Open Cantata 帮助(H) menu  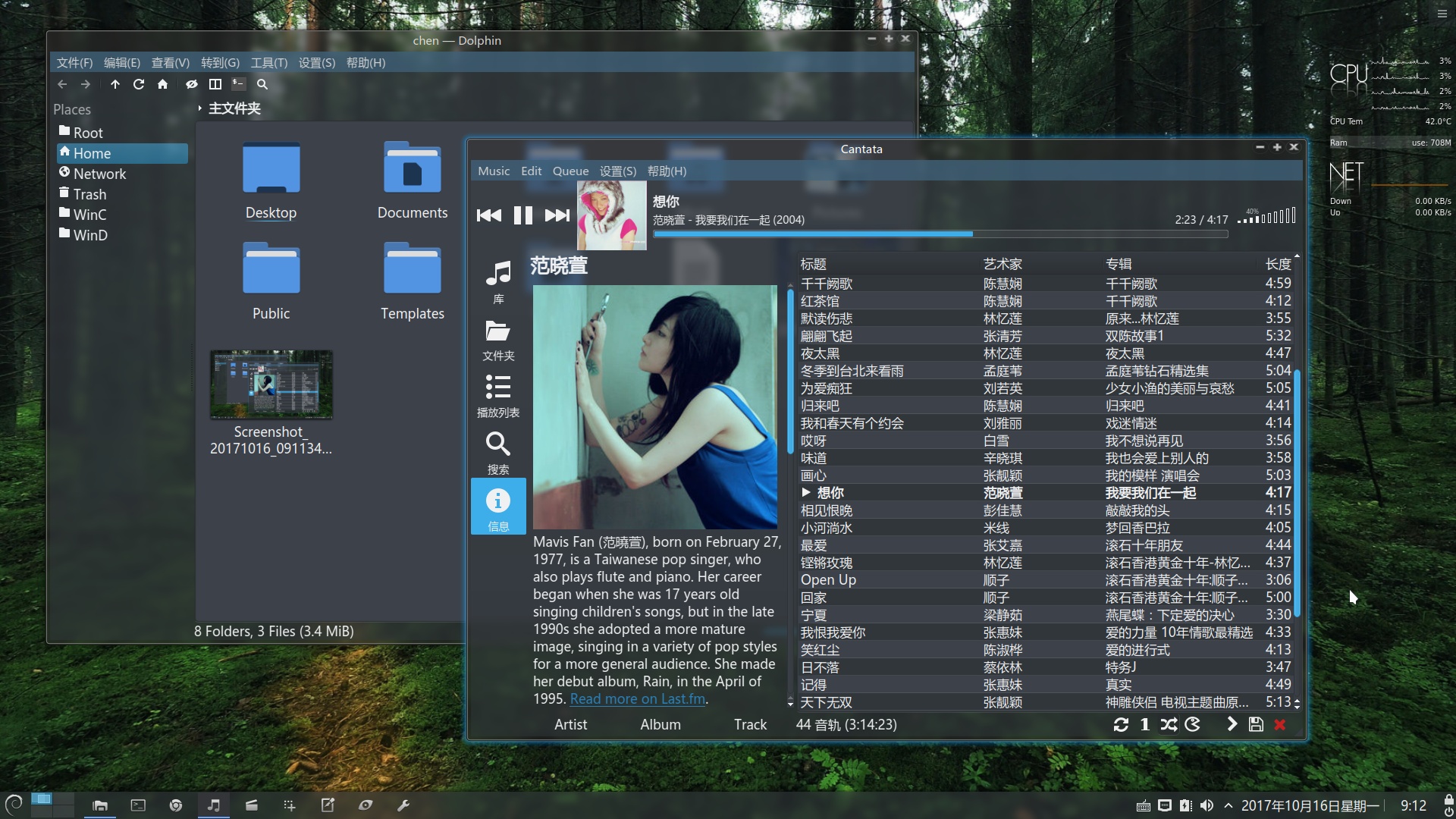pyautogui.click(x=667, y=171)
